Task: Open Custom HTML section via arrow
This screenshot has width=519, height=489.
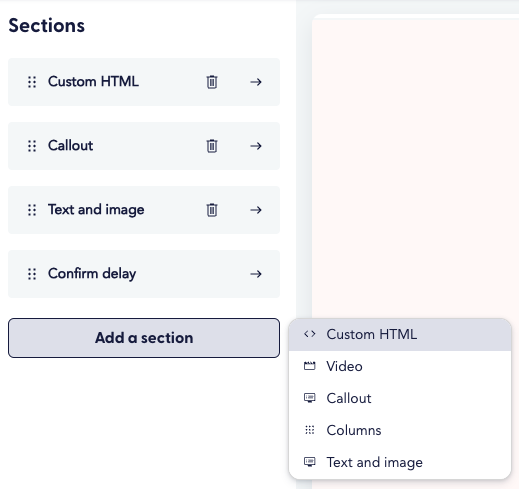Action: coord(256,82)
